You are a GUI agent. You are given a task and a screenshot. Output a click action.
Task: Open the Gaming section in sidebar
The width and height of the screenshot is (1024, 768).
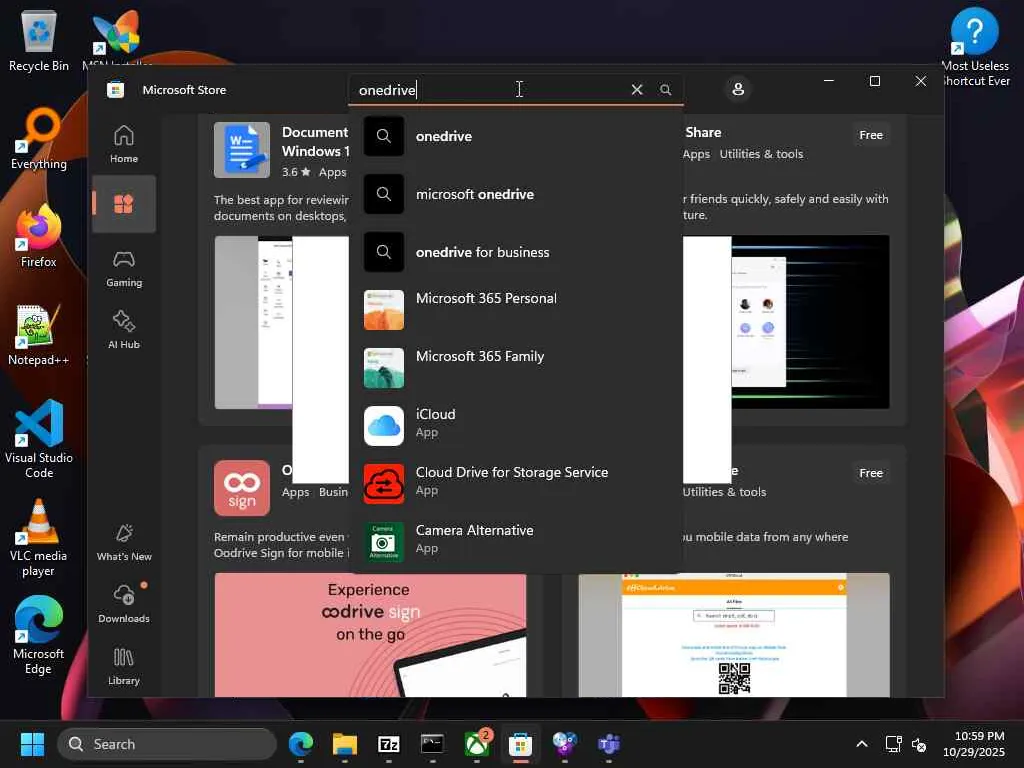pyautogui.click(x=123, y=268)
